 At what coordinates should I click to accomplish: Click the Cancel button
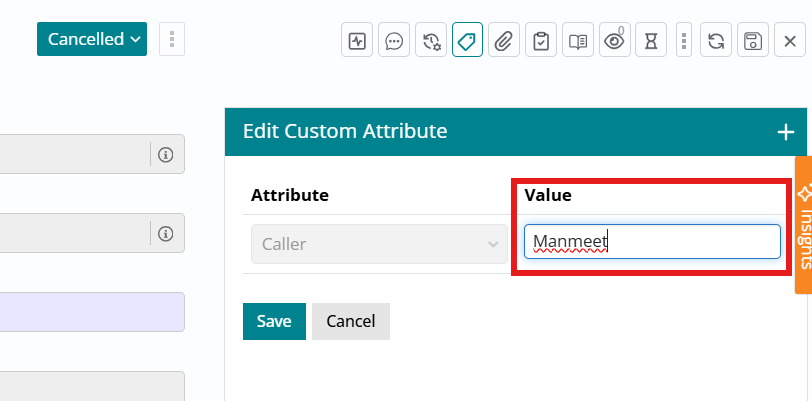[350, 321]
